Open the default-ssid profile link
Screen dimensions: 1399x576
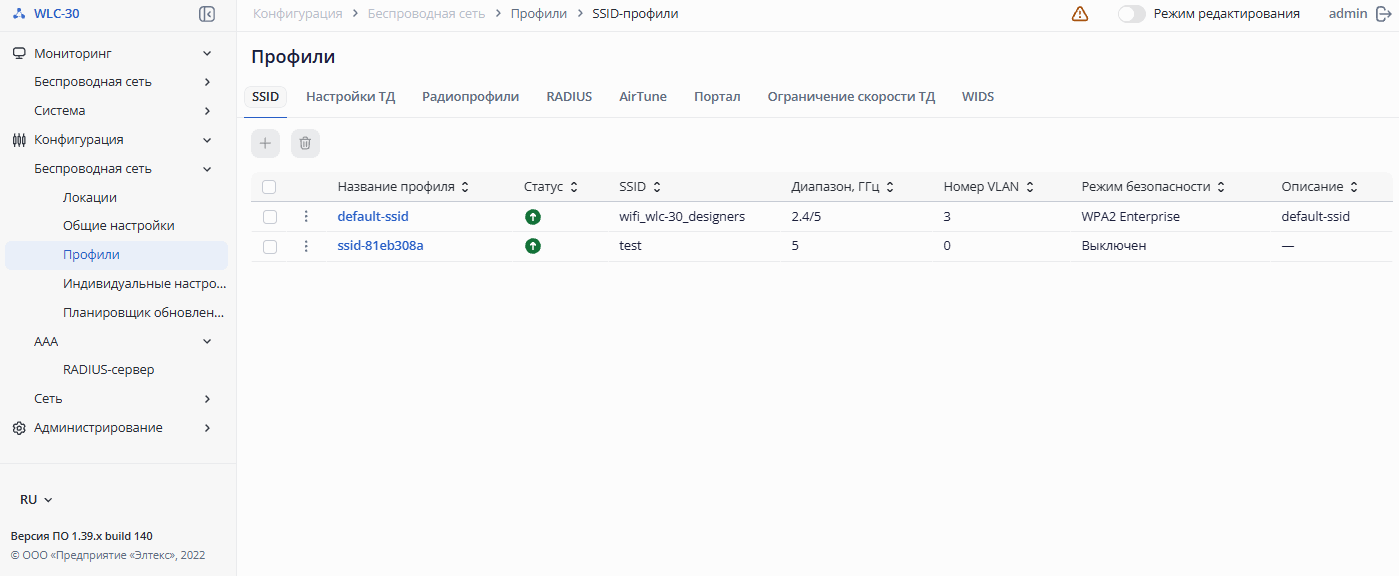(373, 216)
